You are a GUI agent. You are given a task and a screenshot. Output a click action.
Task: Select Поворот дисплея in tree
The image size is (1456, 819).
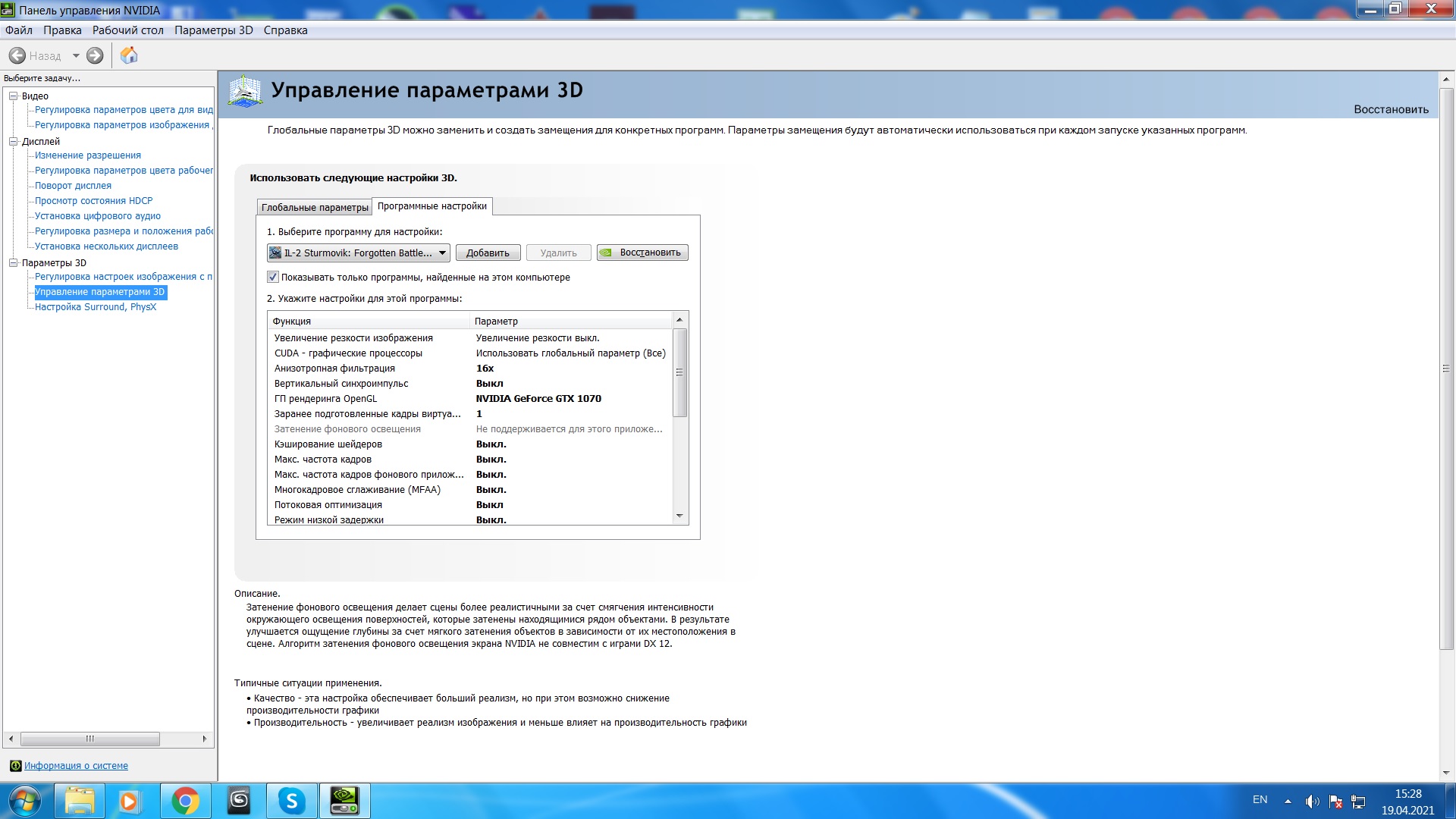73,186
